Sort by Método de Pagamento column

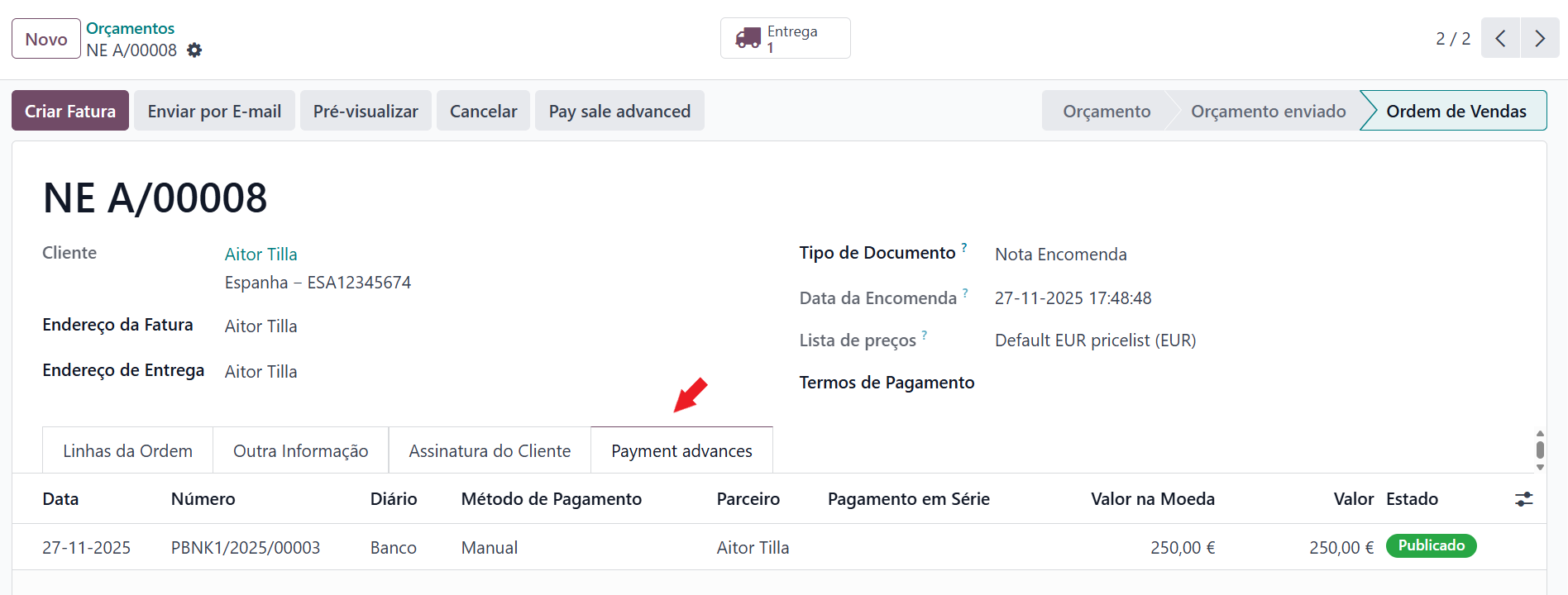(551, 499)
